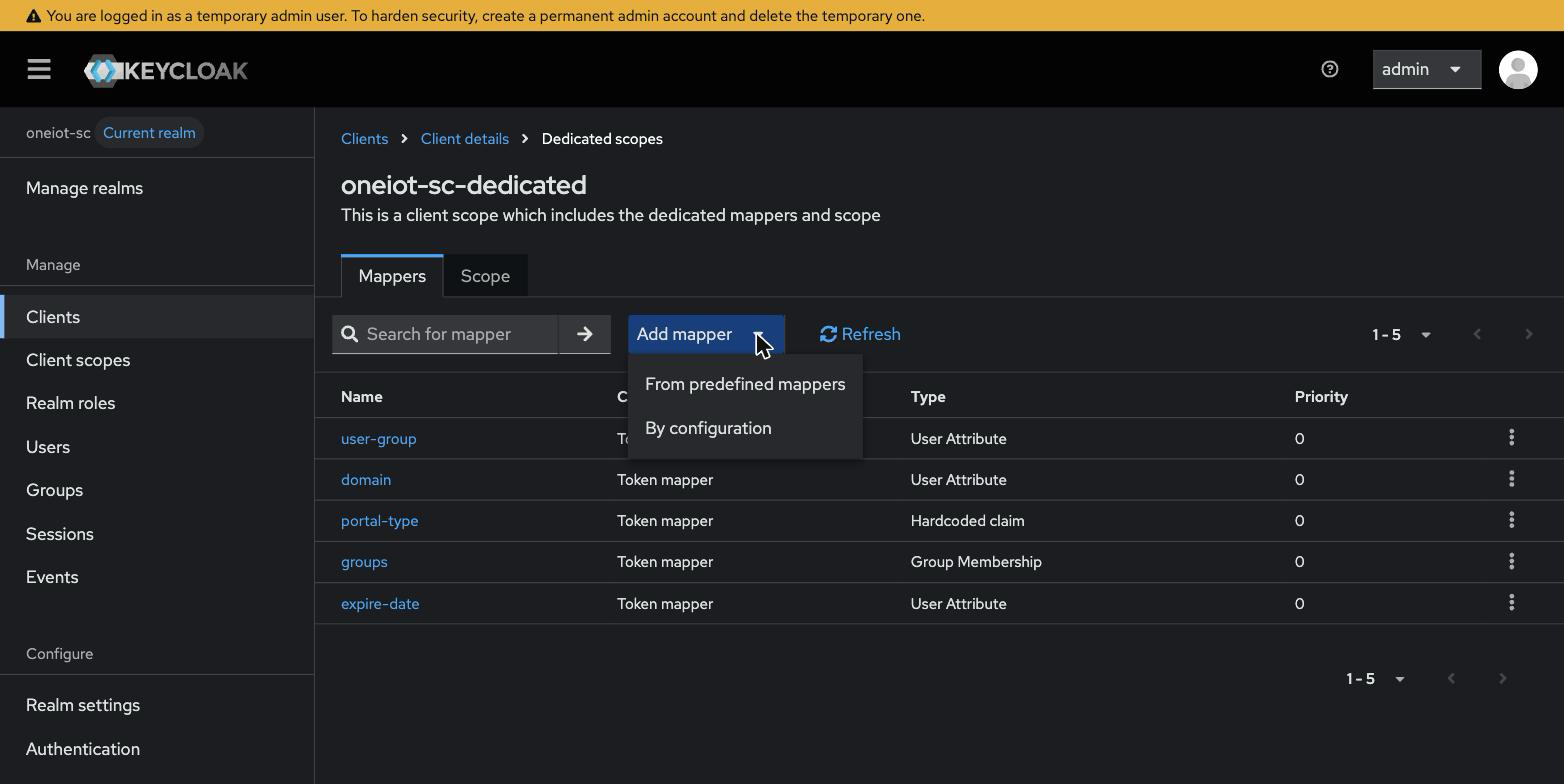This screenshot has width=1564, height=784.
Task: Open Events in sidebar
Action: coord(157,577)
